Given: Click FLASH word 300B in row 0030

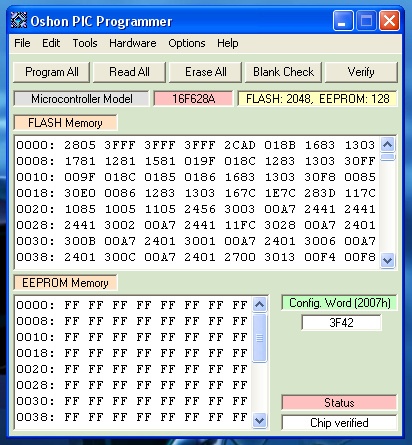Looking at the screenshot, I should [80, 241].
